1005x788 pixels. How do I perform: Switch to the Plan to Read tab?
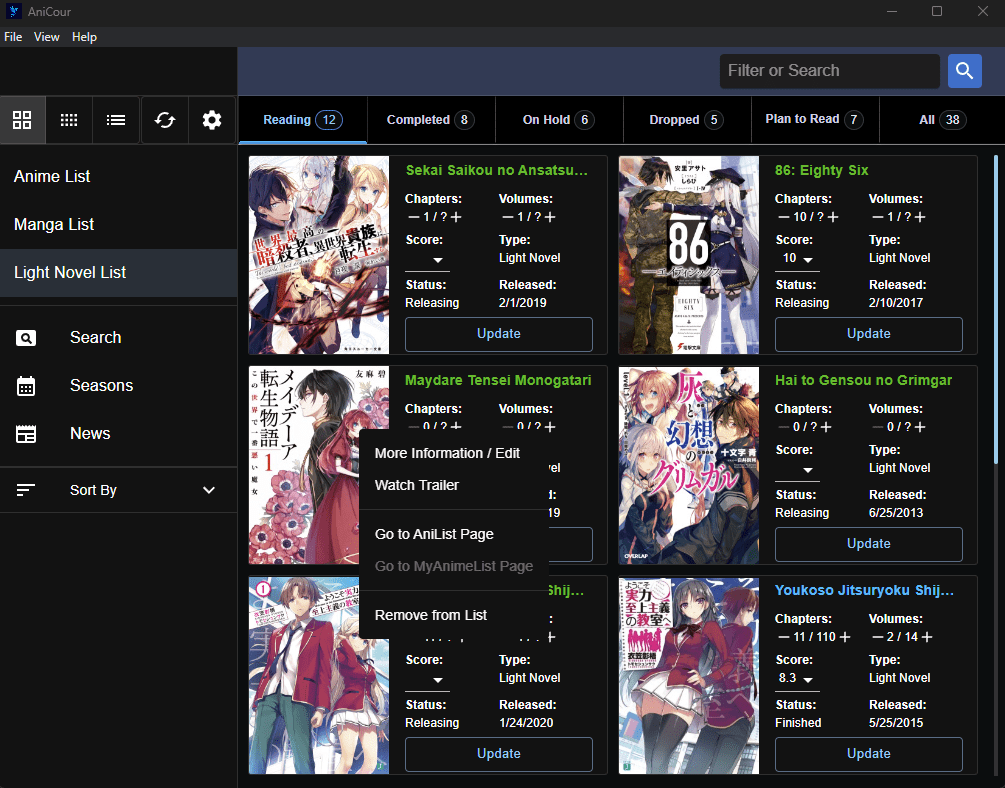pos(815,120)
